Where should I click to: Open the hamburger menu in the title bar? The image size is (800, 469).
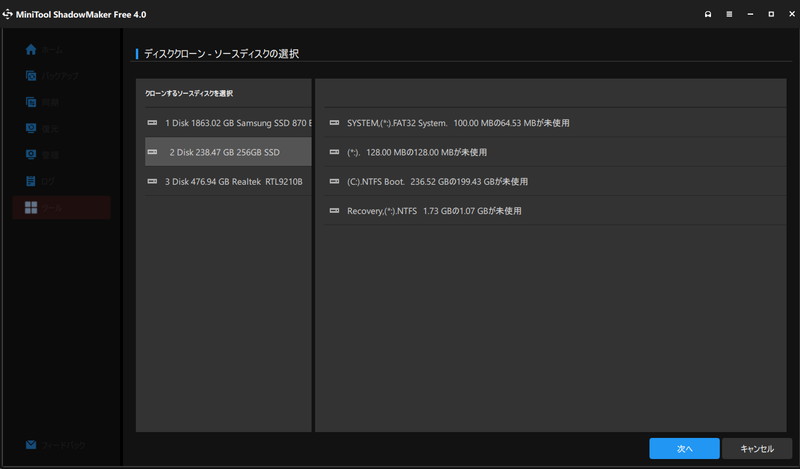(728, 14)
